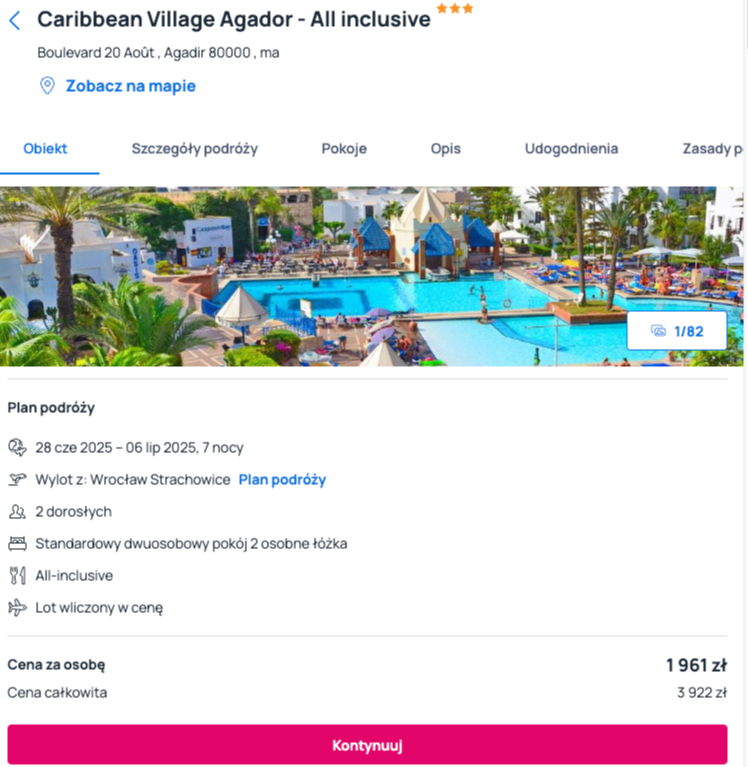
Task: Switch to Szczegóły podróży tab
Action: coord(195,149)
